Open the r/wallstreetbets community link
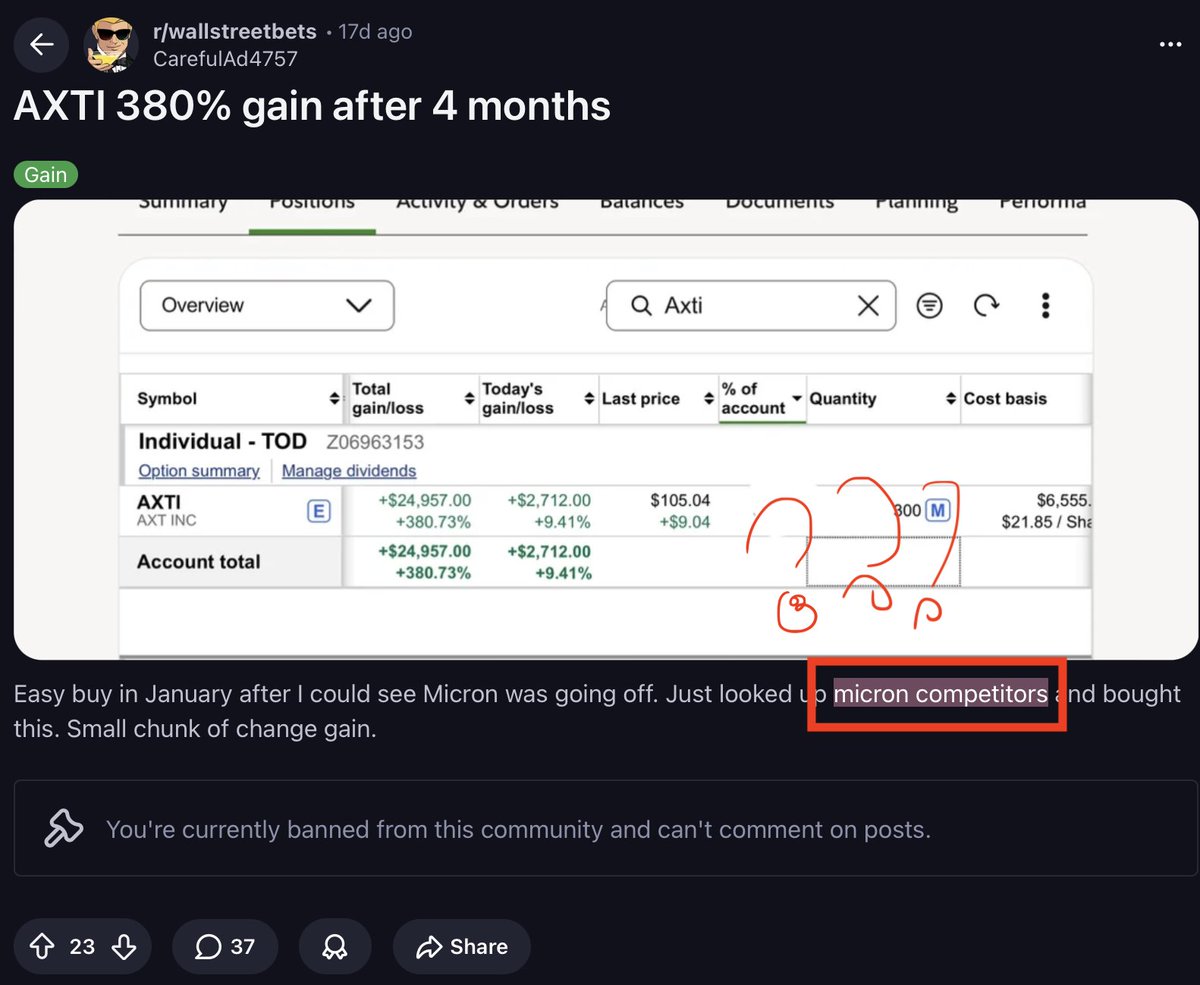The height and width of the screenshot is (985, 1200). pos(235,32)
